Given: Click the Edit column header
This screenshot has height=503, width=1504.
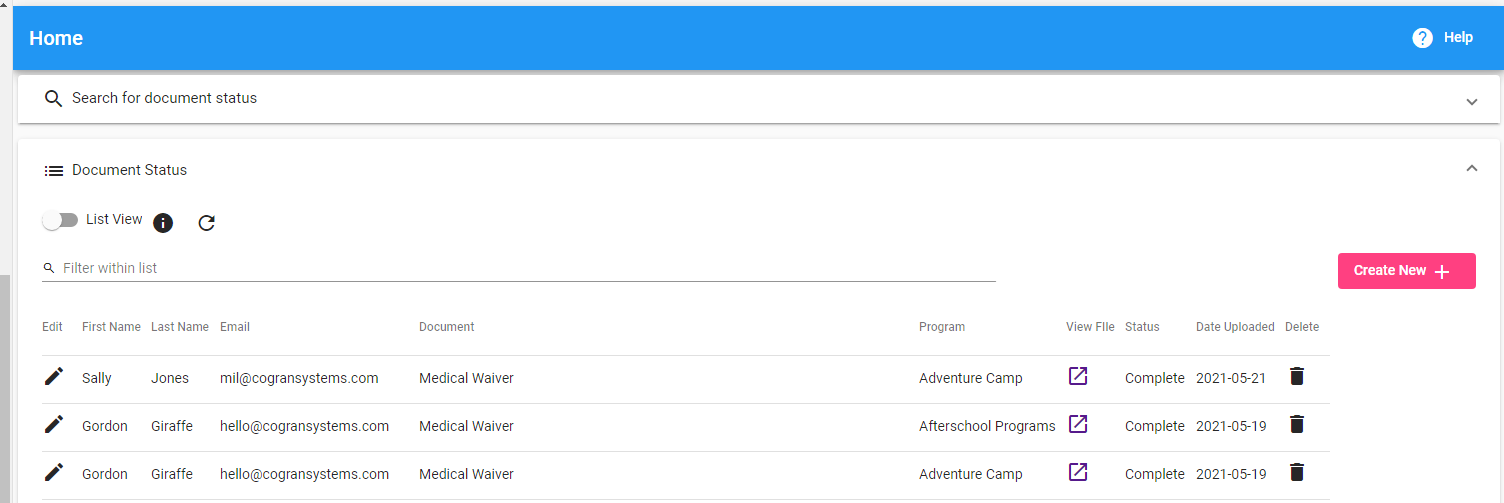Looking at the screenshot, I should [52, 327].
